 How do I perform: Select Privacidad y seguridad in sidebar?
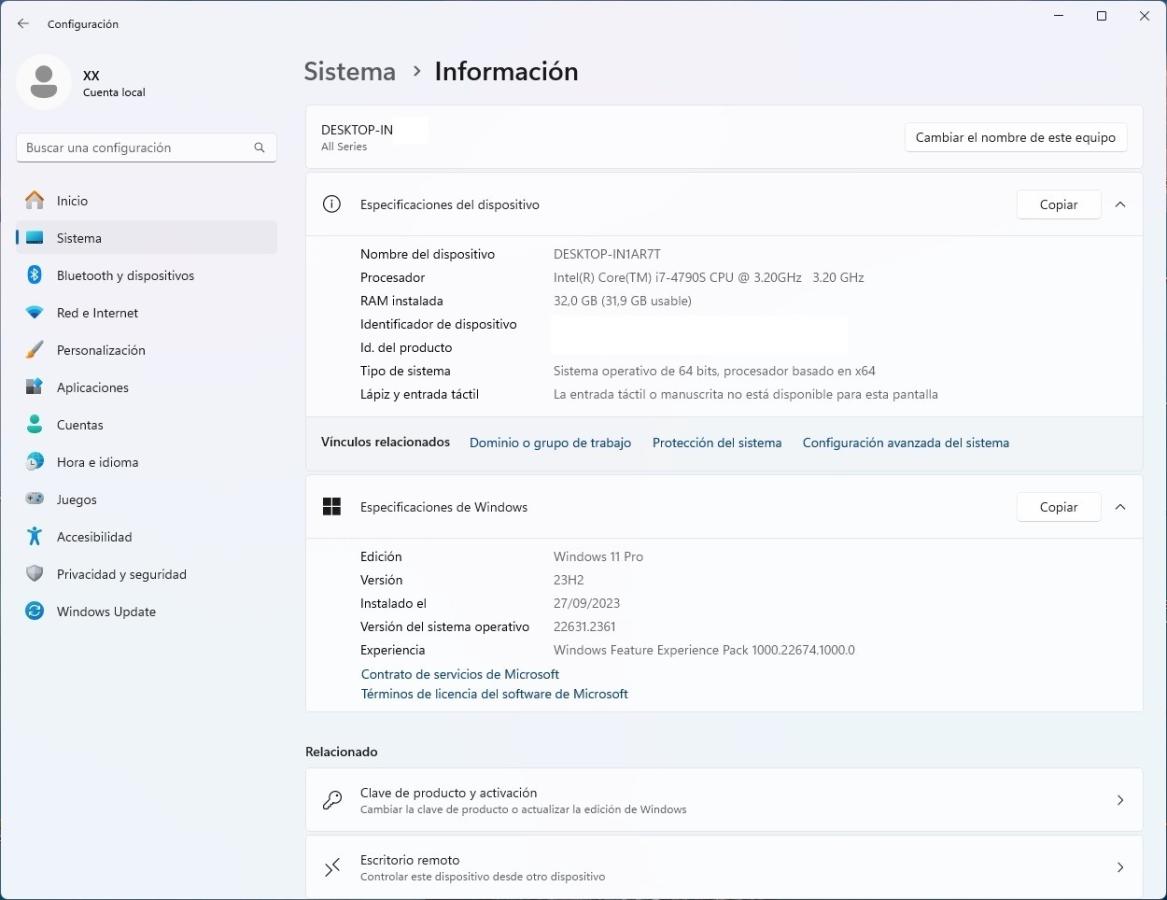coord(121,574)
